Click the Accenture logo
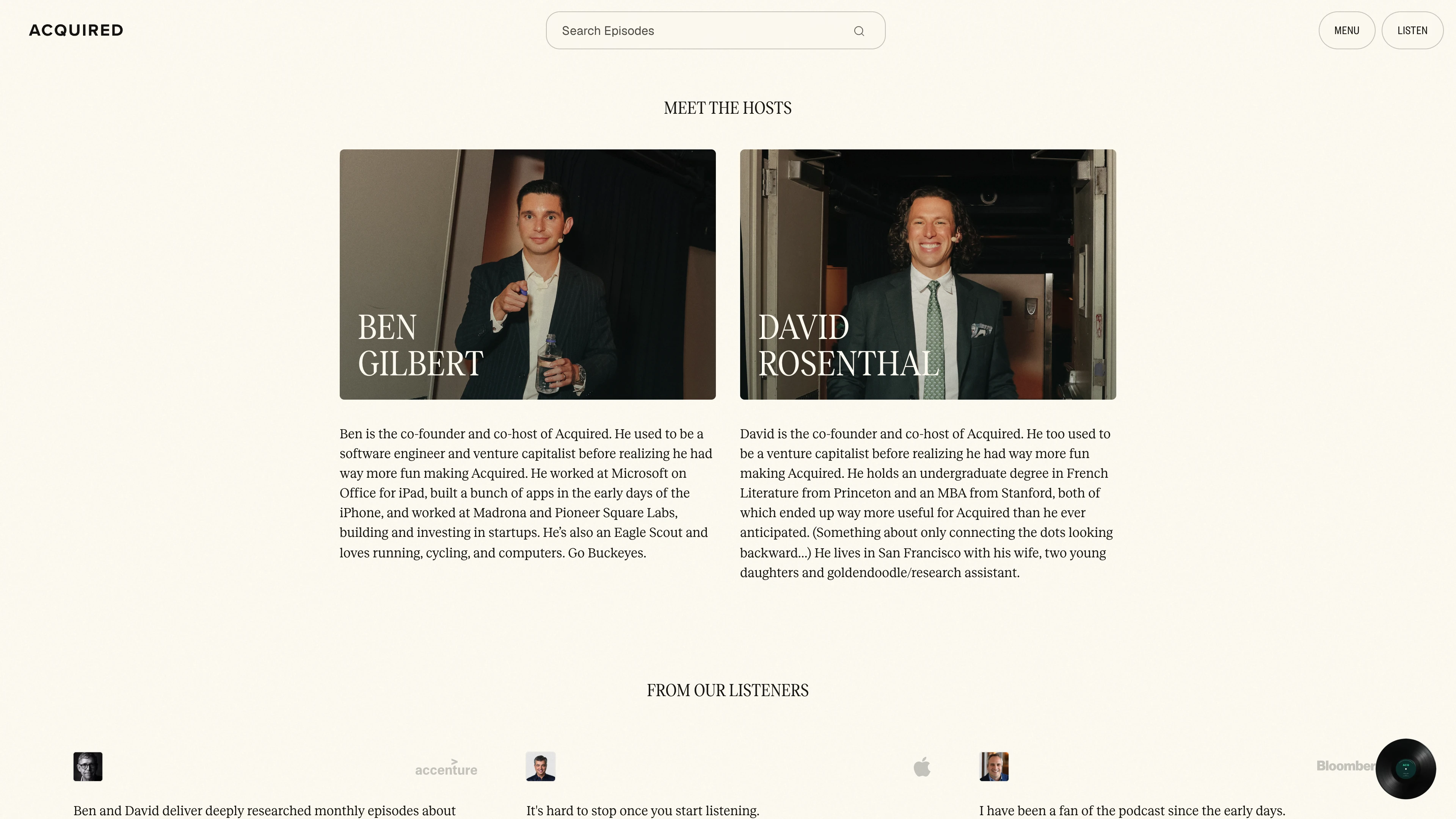 (446, 767)
